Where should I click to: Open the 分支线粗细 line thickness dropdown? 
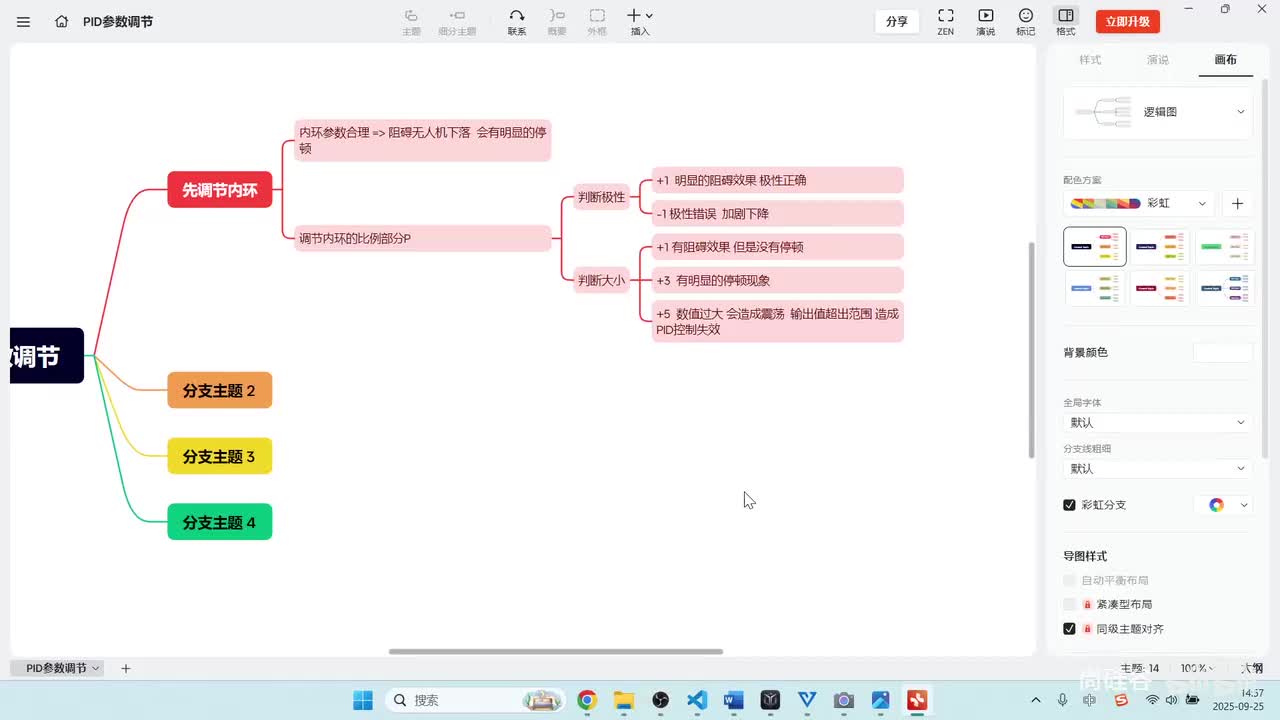1158,468
